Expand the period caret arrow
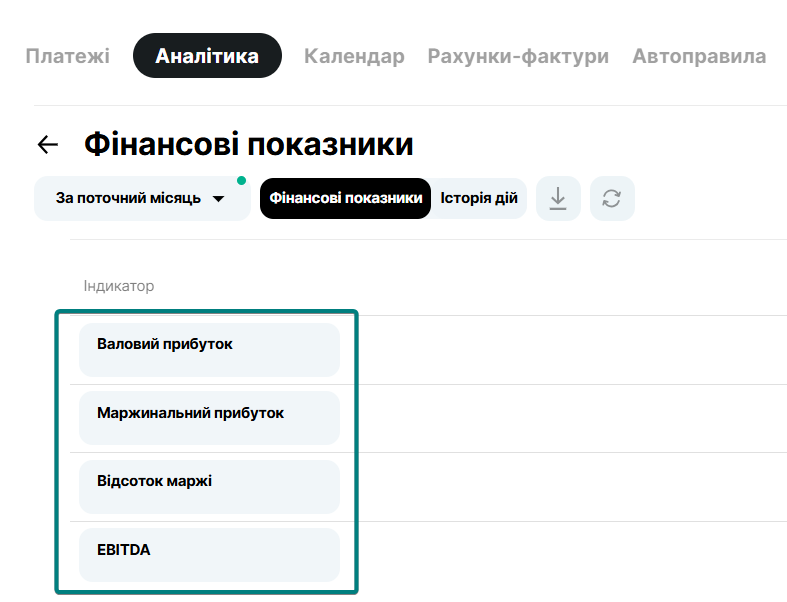 point(219,199)
